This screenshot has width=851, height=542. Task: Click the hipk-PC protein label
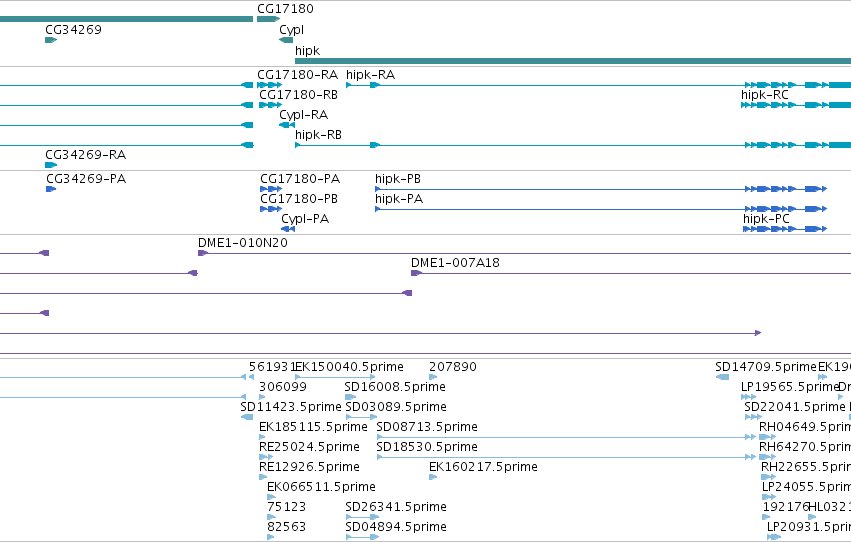click(x=766, y=219)
